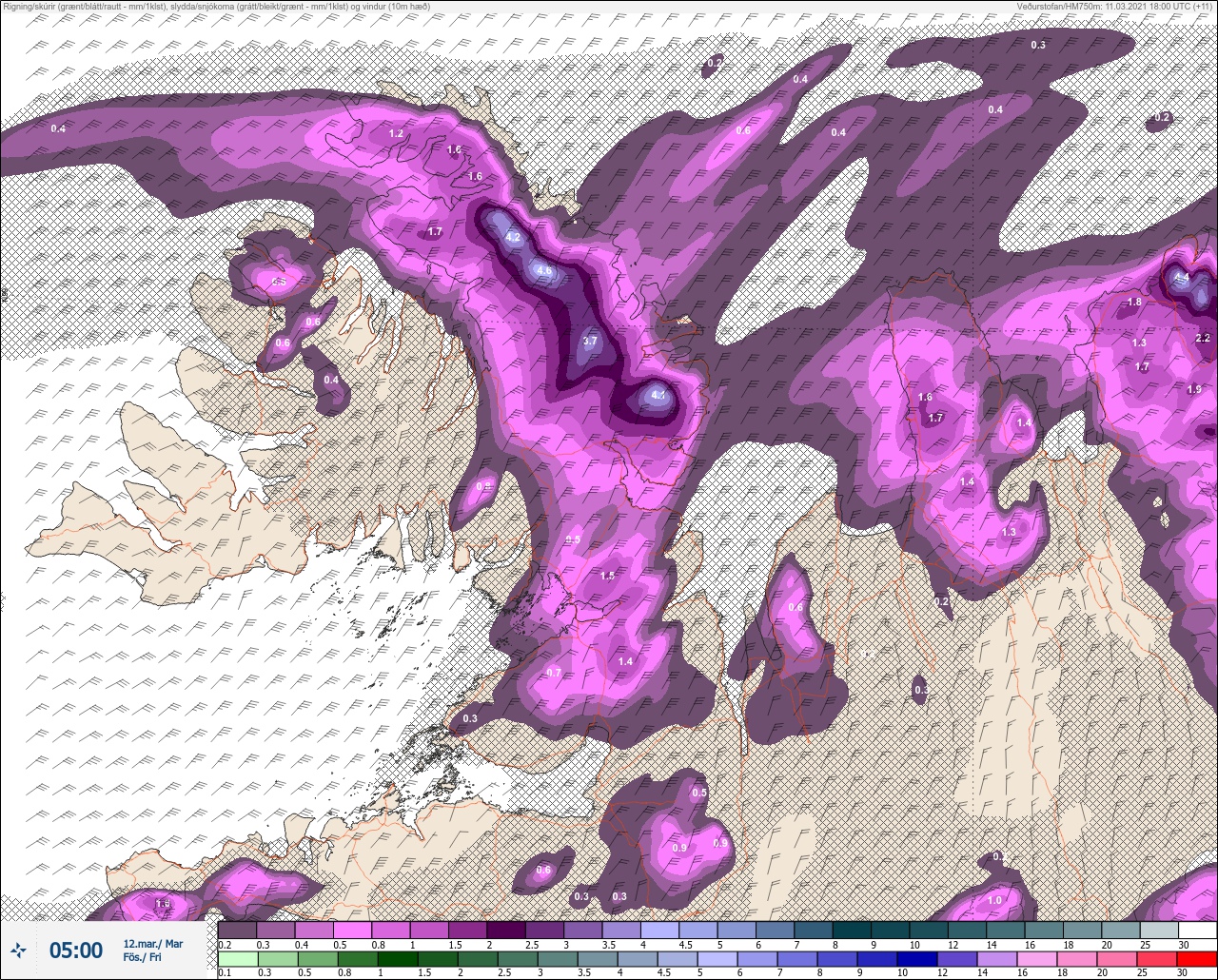Click the 4.6 precipitation value on the map
The height and width of the screenshot is (980, 1218).
click(x=544, y=270)
